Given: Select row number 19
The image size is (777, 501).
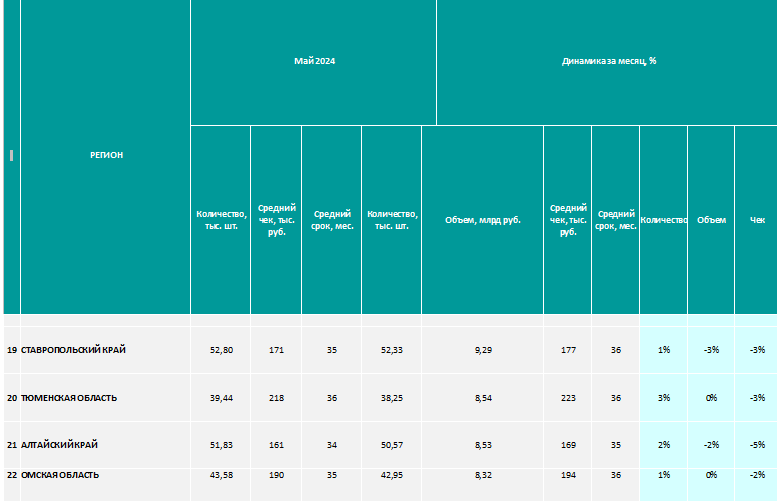Looking at the screenshot, I should pyautogui.click(x=12, y=350).
